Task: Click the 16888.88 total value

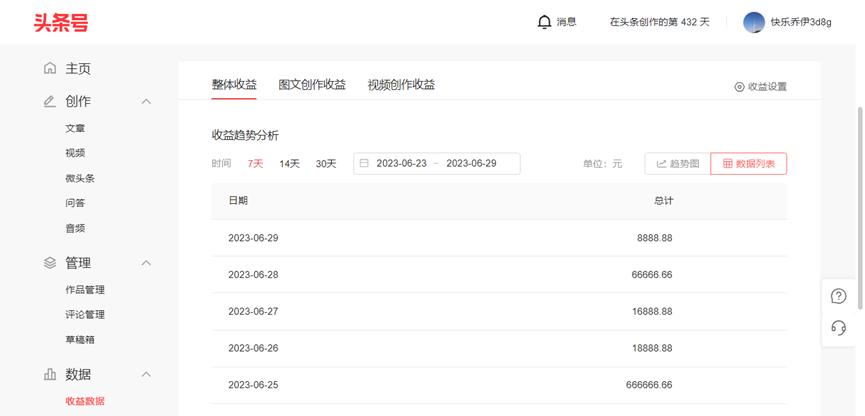Action: (652, 311)
